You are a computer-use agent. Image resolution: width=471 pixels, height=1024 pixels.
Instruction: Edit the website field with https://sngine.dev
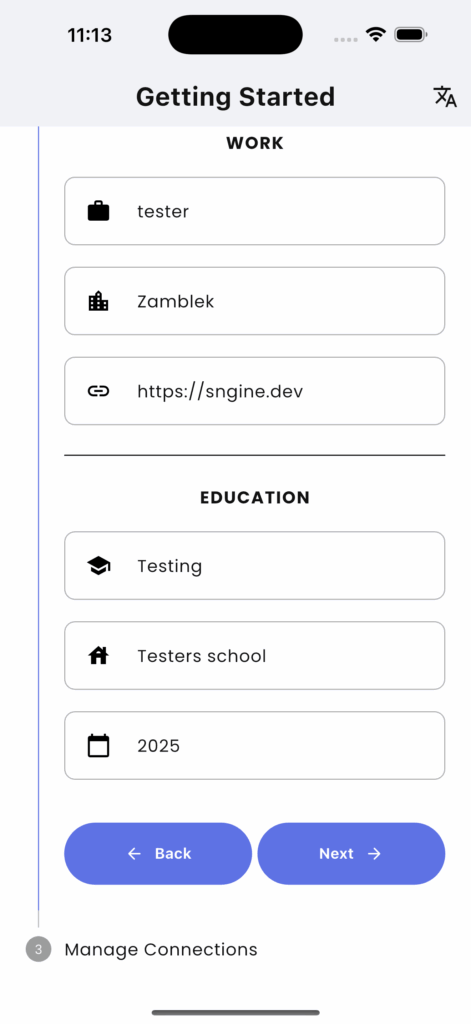click(x=255, y=391)
